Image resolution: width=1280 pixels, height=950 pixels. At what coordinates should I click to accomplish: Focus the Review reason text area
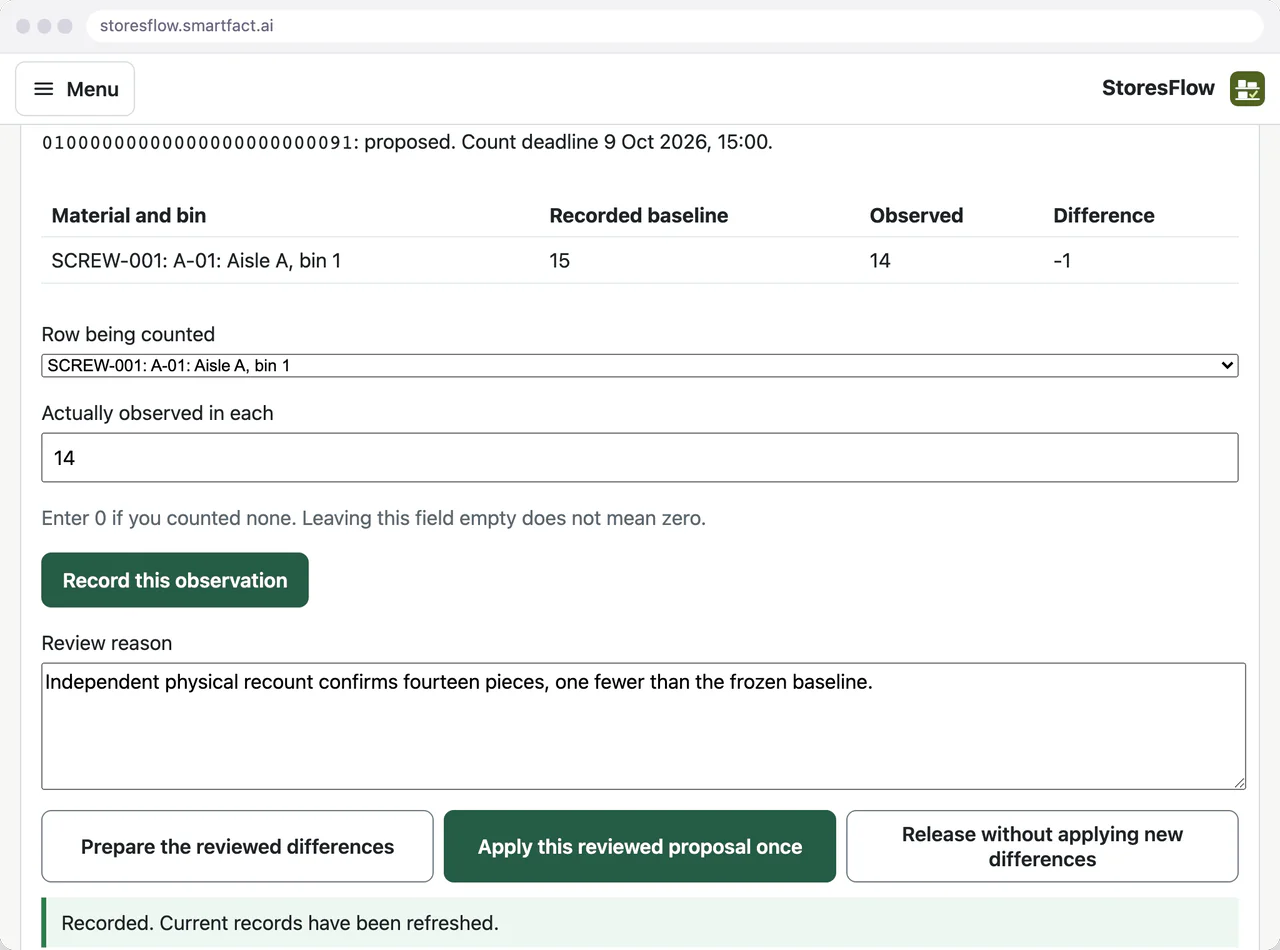643,726
